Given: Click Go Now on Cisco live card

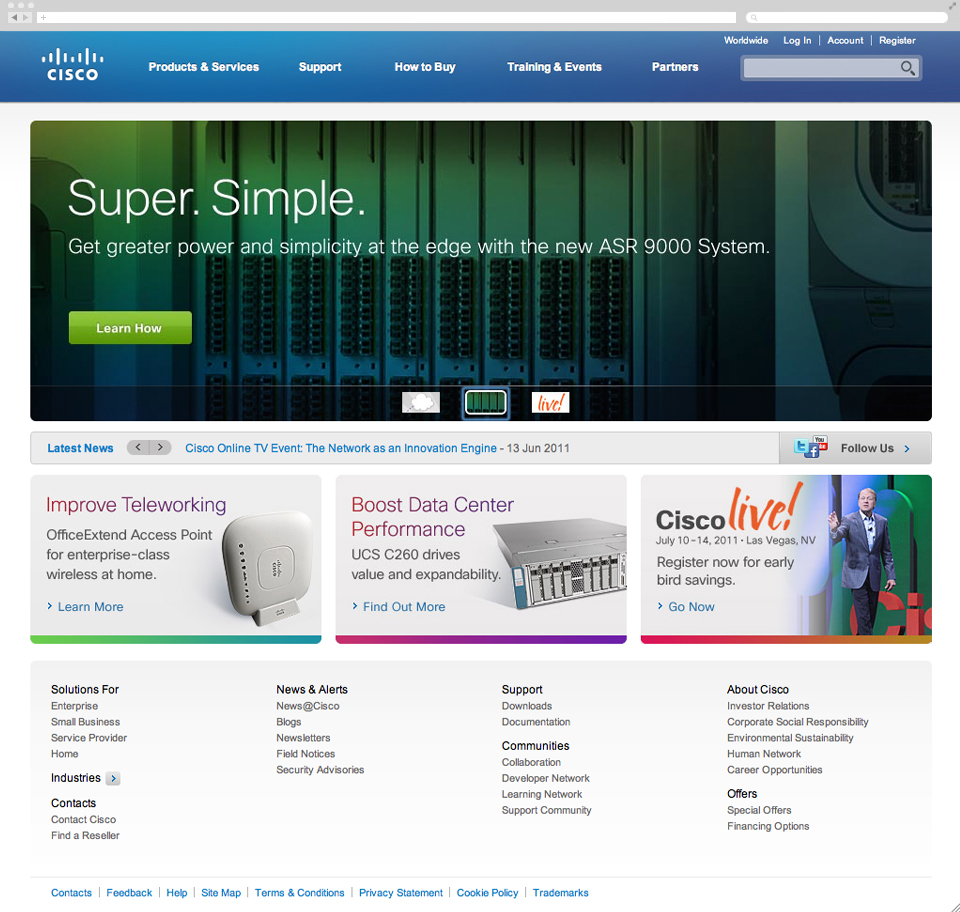Looking at the screenshot, I should pyautogui.click(x=691, y=607).
